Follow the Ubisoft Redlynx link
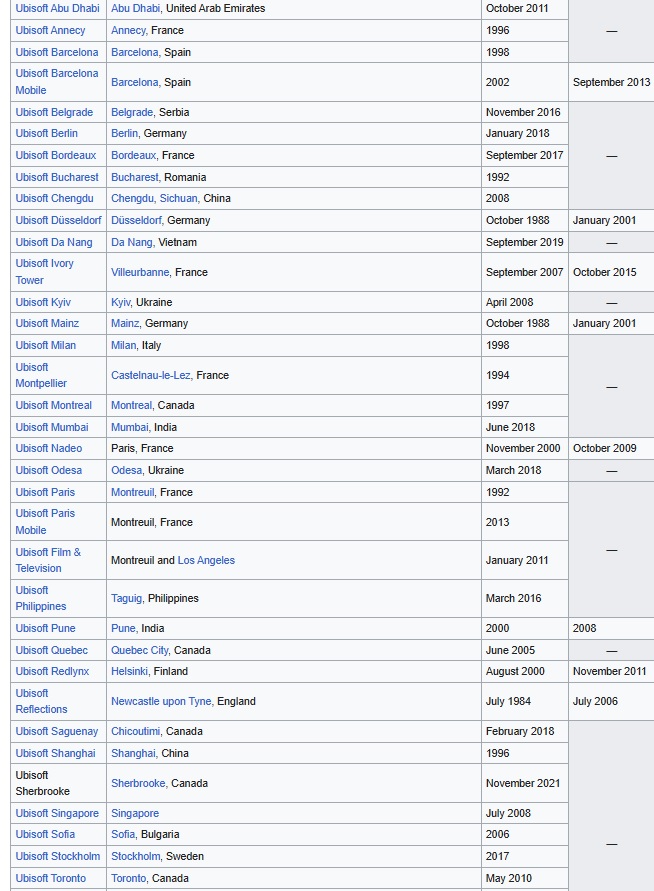This screenshot has width=654, height=891. pyautogui.click(x=52, y=672)
